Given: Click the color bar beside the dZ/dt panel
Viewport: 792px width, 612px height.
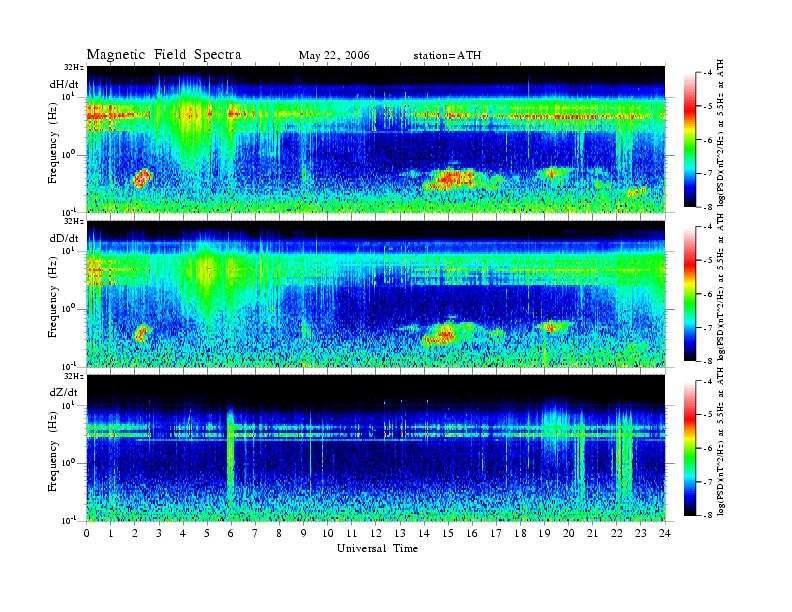Looking at the screenshot, I should [x=689, y=448].
